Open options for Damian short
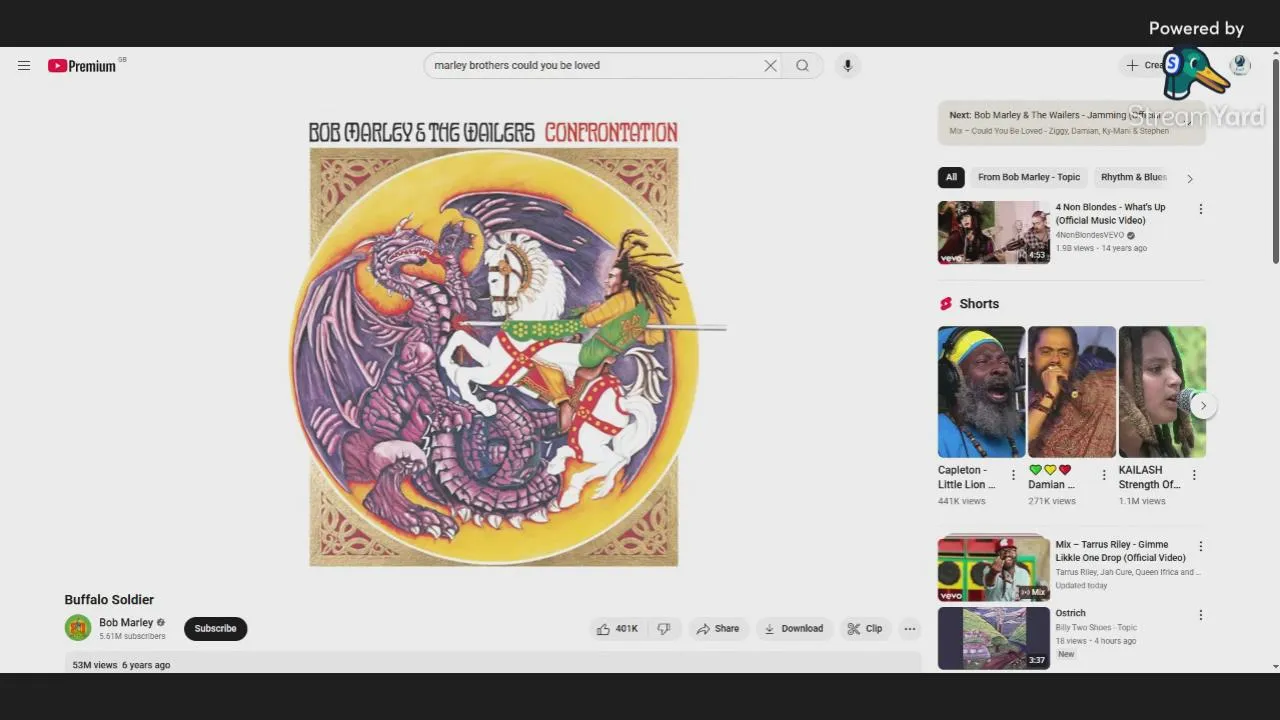Screen dimensions: 1280x720 pyautogui.click(x=1104, y=475)
